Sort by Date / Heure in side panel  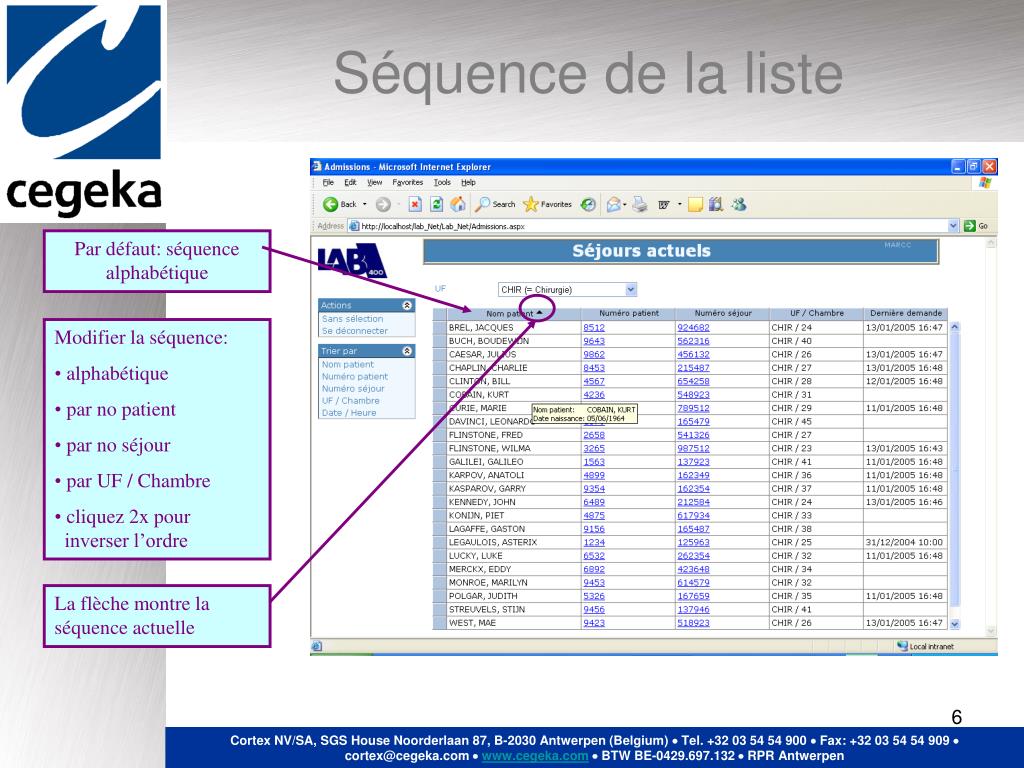349,413
